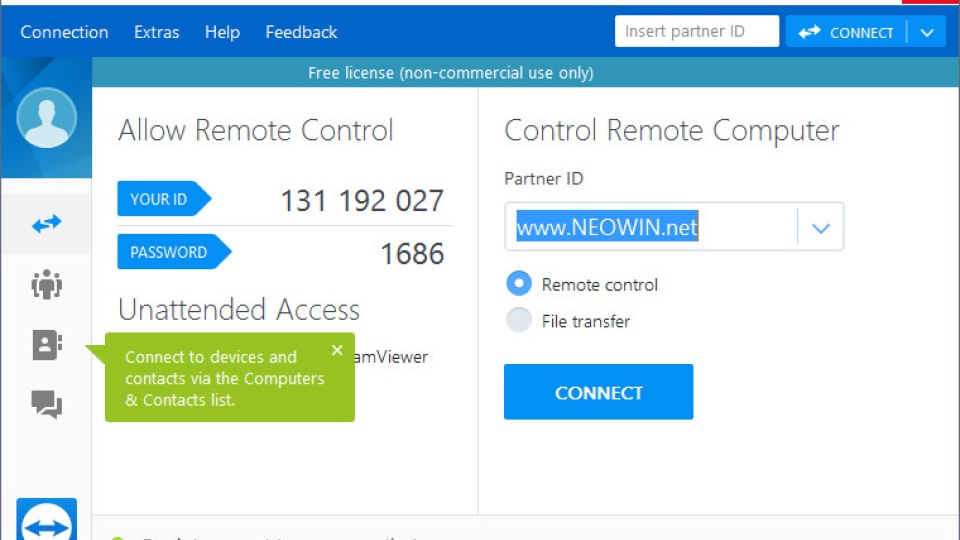960x540 pixels.
Task: Open the Help menu
Action: point(222,32)
